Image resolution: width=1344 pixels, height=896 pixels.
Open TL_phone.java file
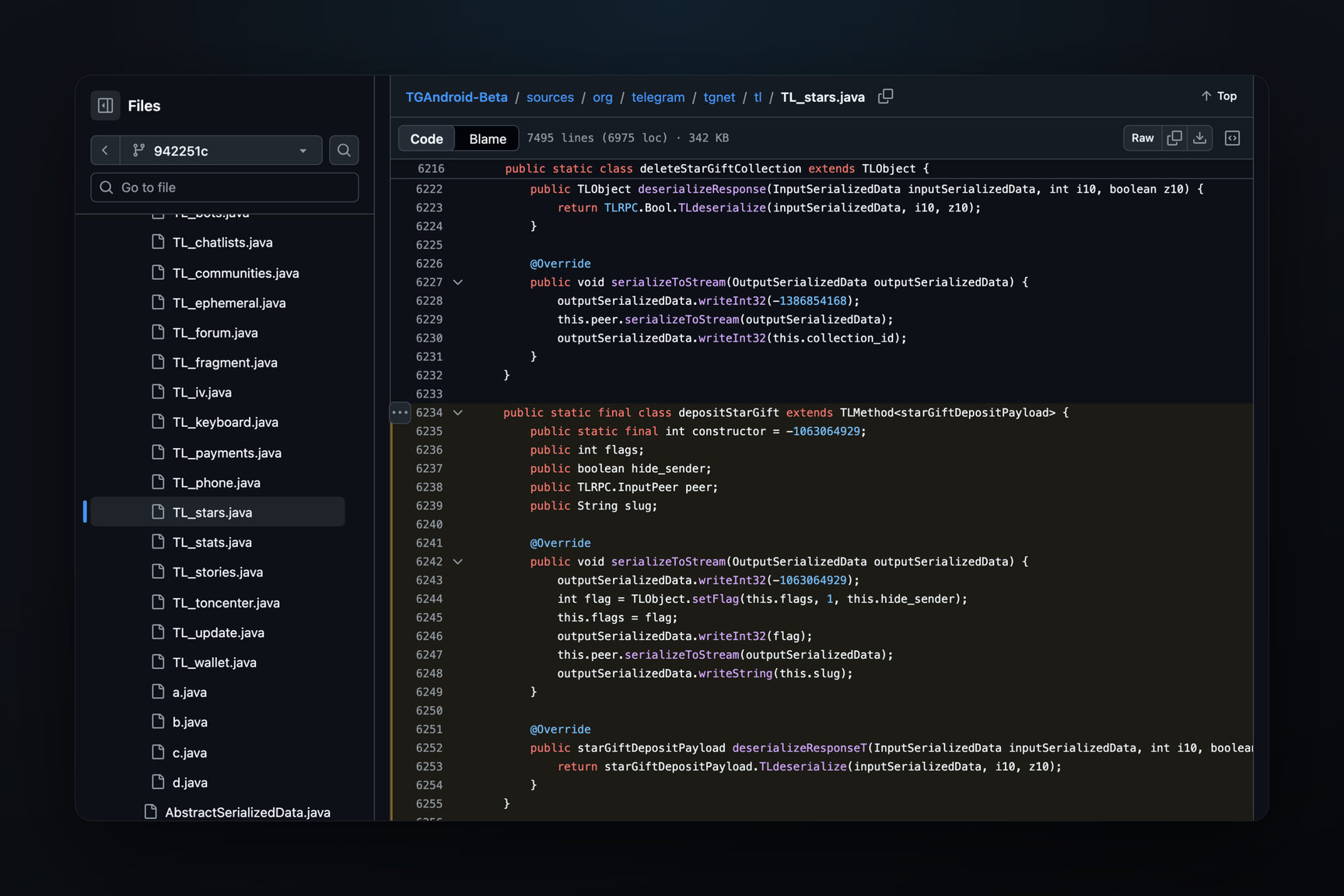click(x=218, y=482)
